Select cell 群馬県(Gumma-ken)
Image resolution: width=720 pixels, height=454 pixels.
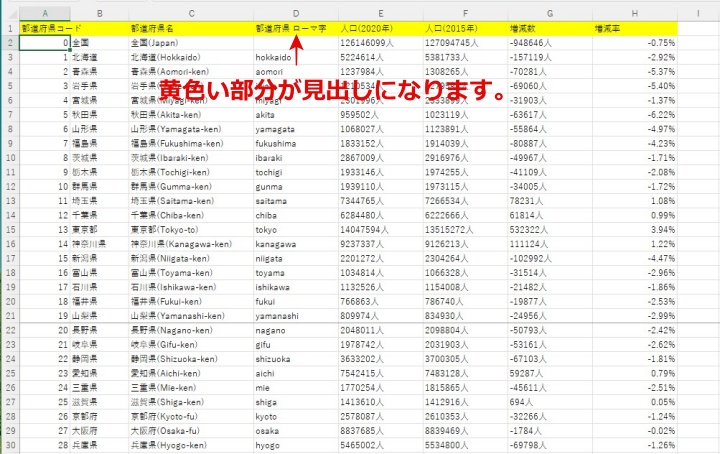pos(191,186)
